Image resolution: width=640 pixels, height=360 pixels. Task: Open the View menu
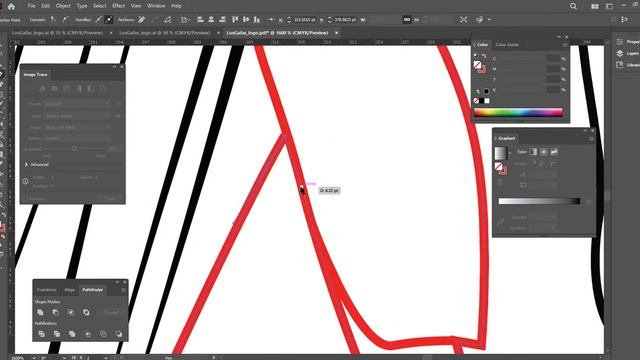coord(136,6)
